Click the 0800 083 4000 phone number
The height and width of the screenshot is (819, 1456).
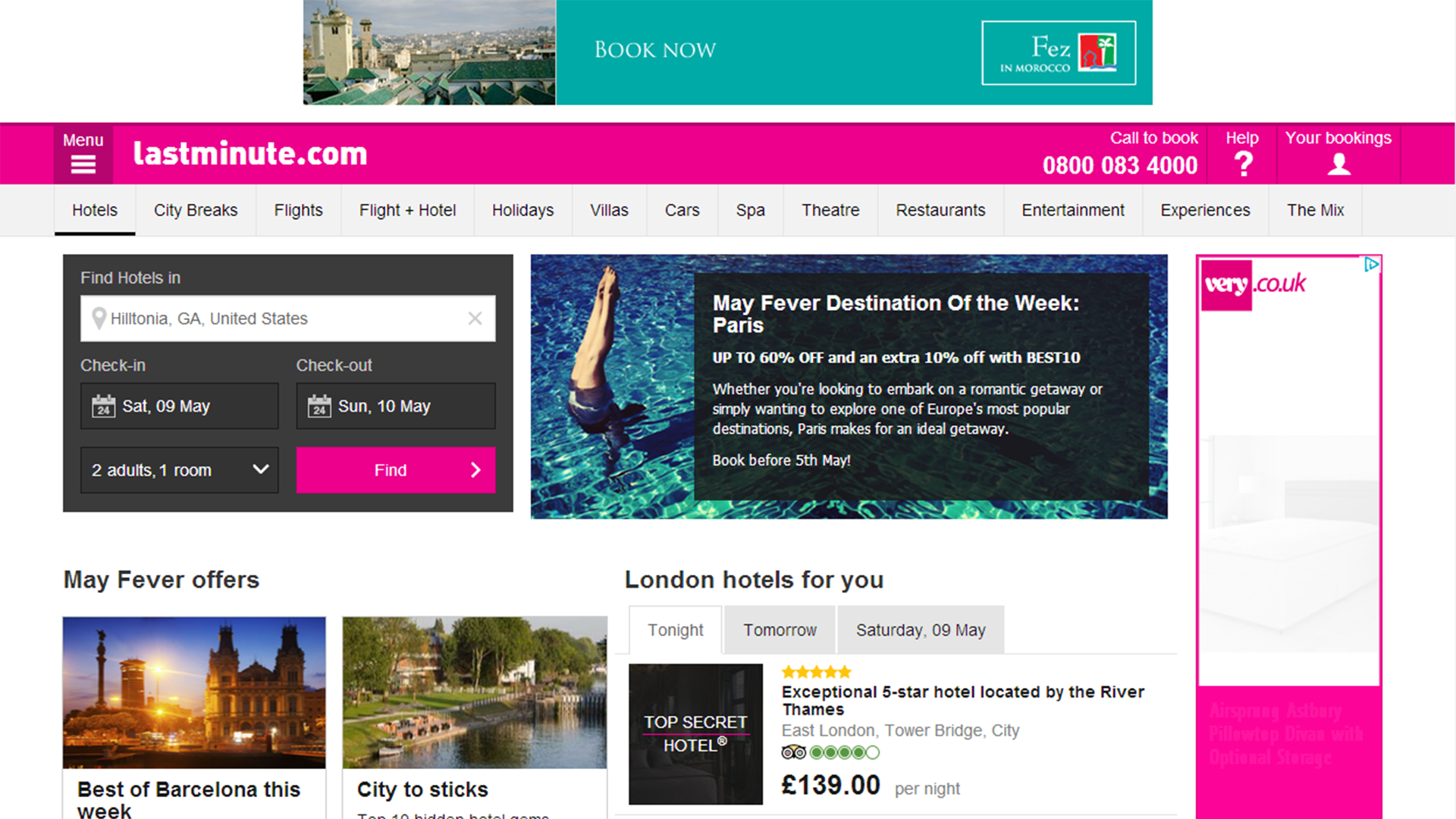(x=1120, y=165)
